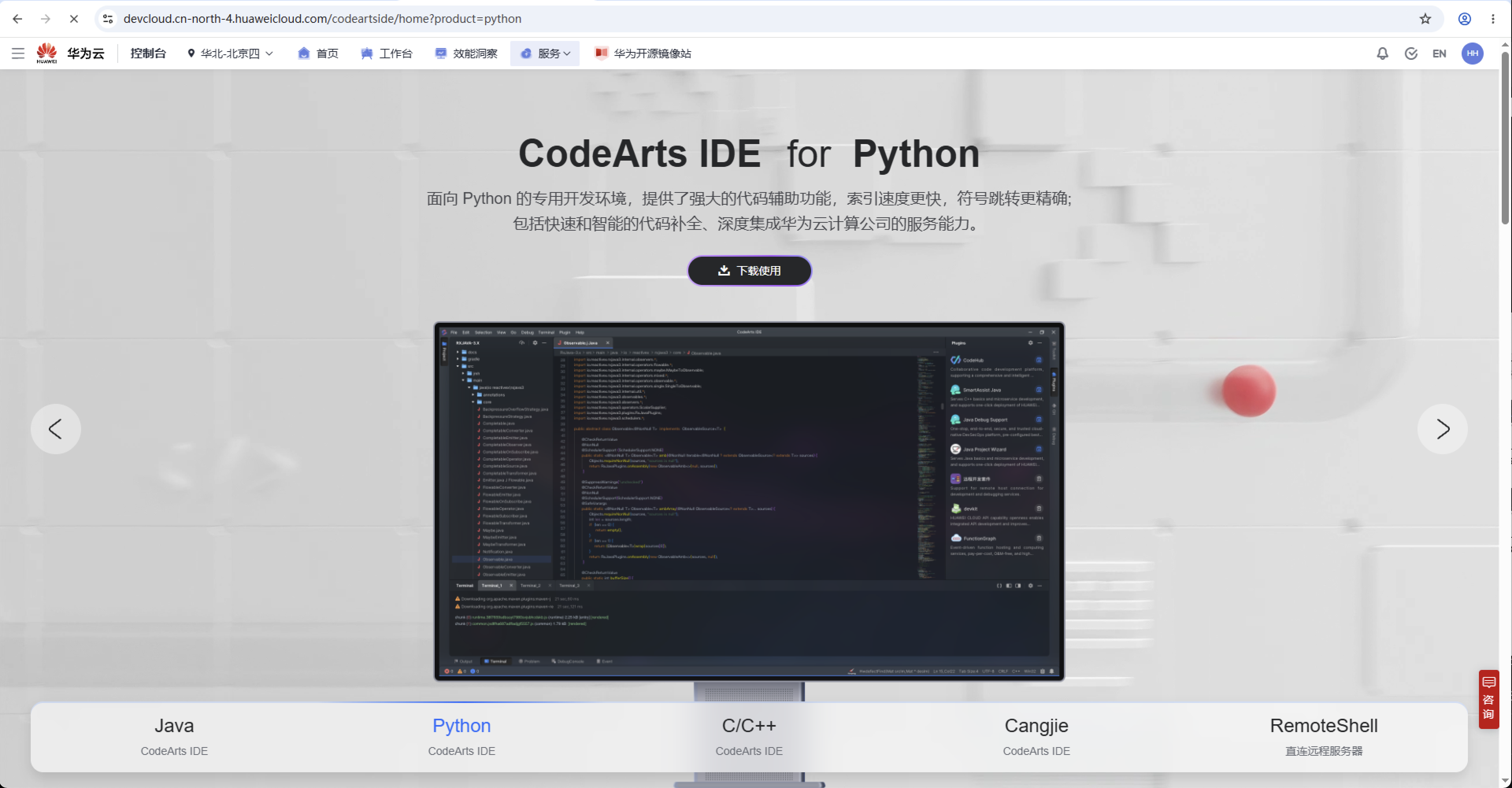Click 首页 home icon

pyautogui.click(x=304, y=54)
